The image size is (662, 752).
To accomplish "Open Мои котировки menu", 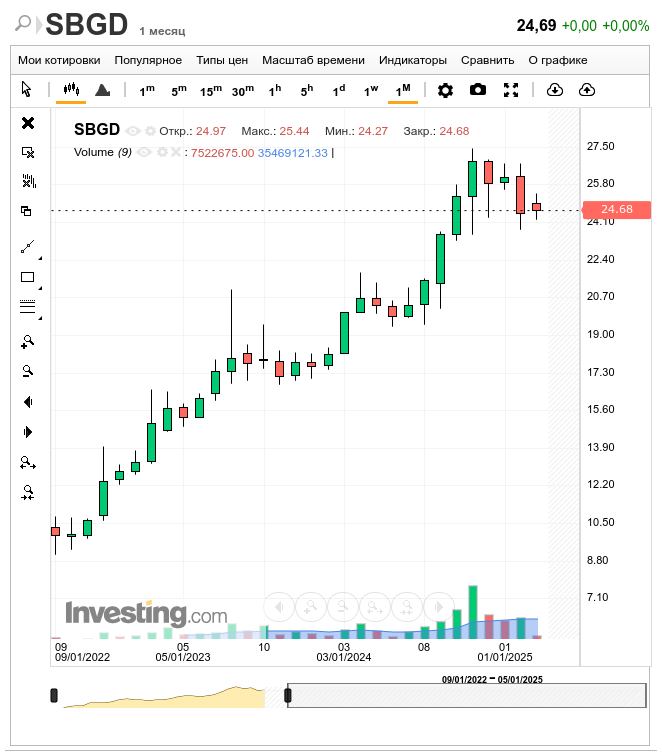I will [x=59, y=60].
